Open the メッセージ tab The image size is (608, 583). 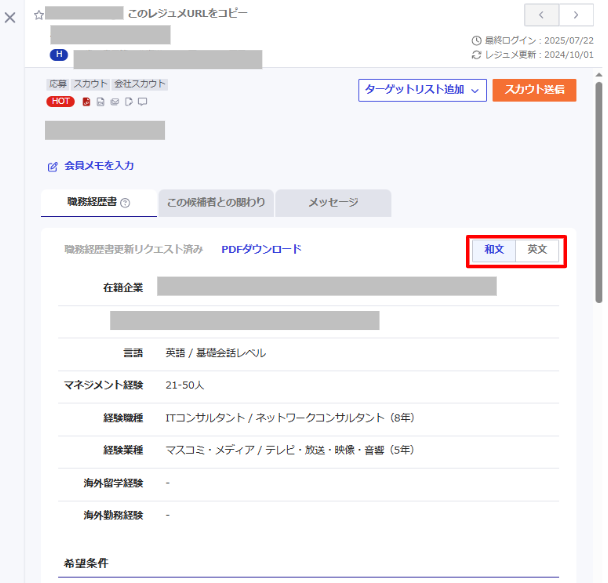point(333,203)
